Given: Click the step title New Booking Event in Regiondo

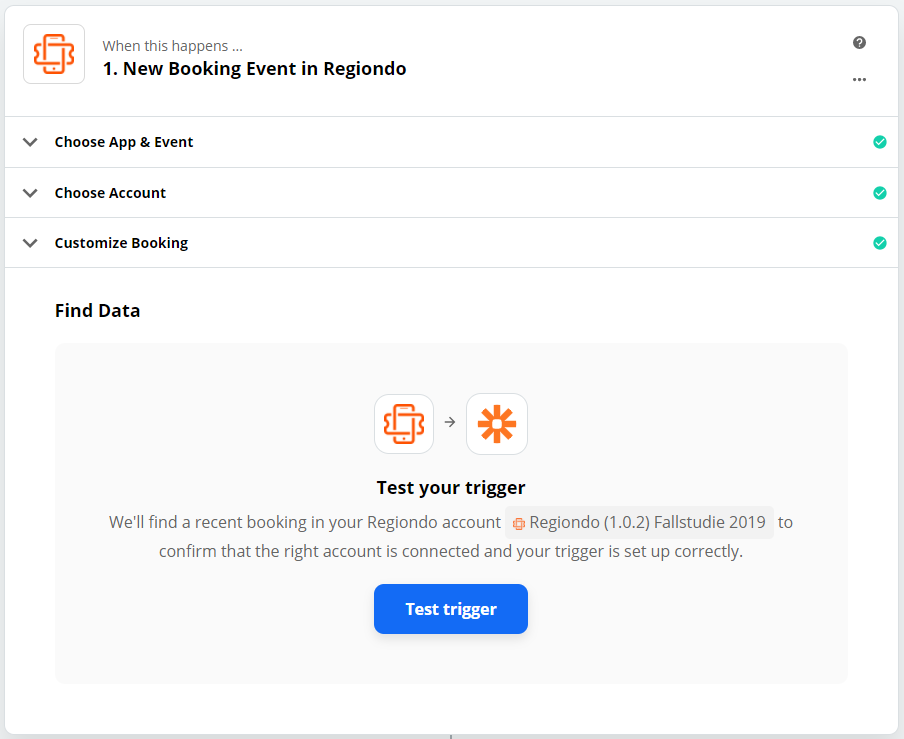Looking at the screenshot, I should (254, 69).
